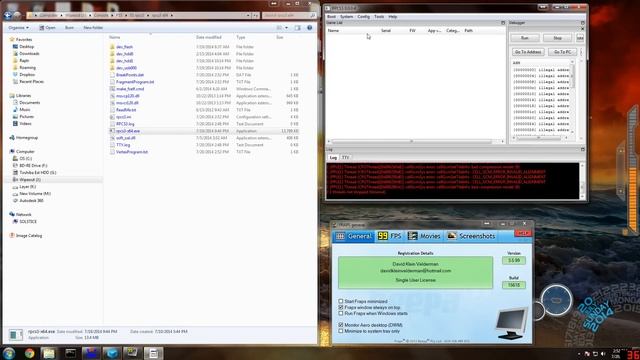Toggle Fraps window always on top
640x360 pixels.
point(341,307)
